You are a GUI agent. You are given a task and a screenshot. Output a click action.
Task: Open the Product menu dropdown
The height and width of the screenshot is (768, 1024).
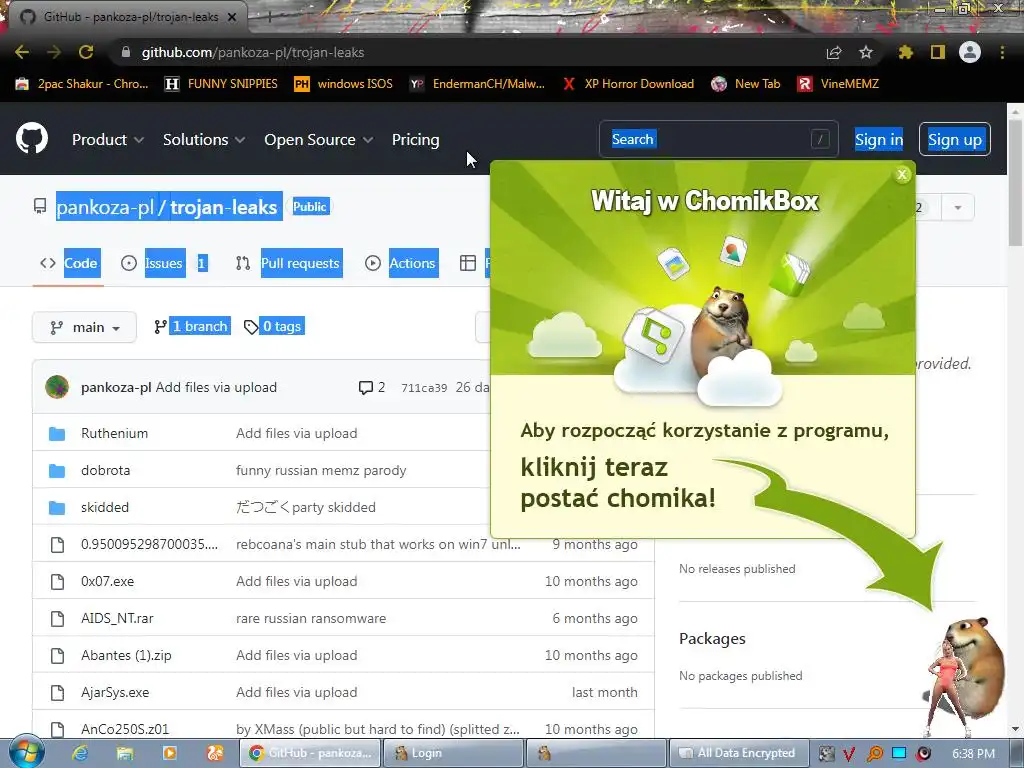point(108,140)
